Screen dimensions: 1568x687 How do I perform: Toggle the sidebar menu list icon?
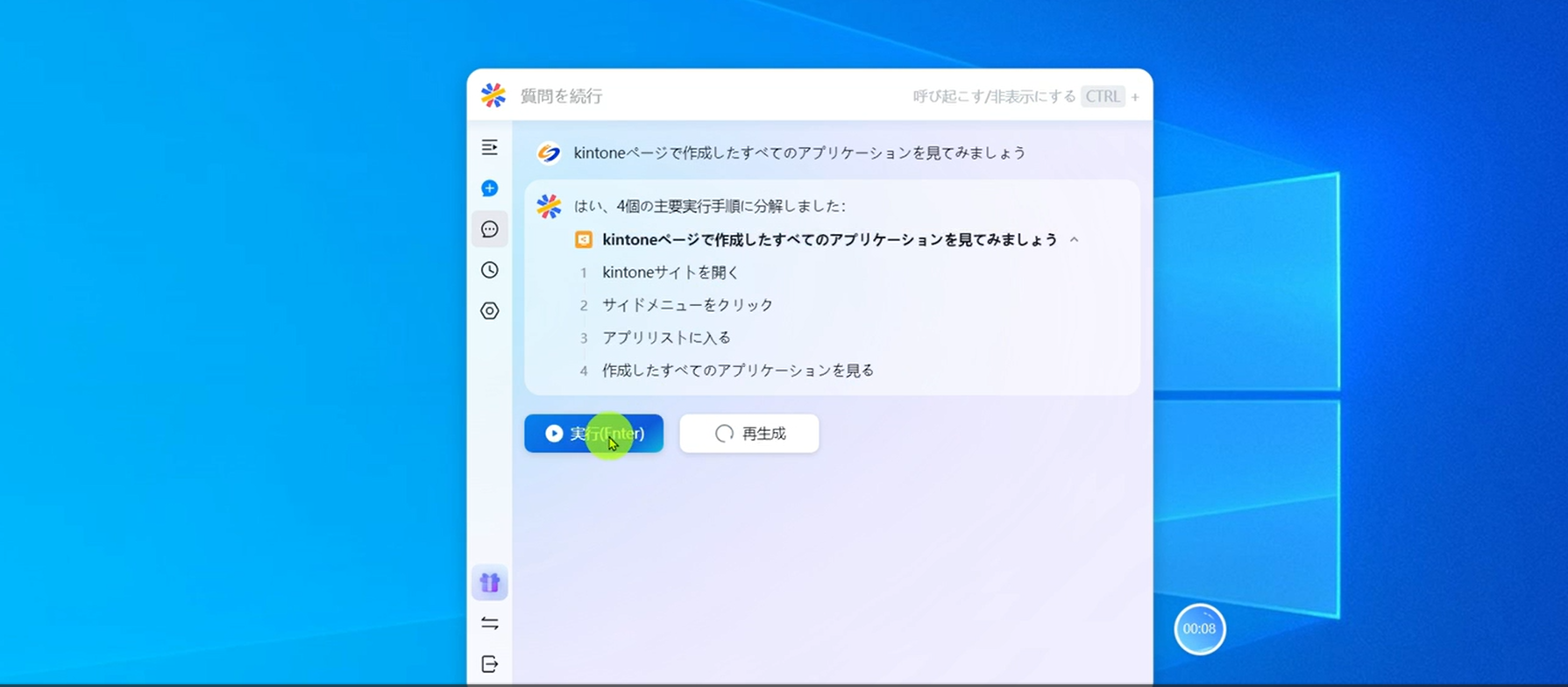pos(490,147)
